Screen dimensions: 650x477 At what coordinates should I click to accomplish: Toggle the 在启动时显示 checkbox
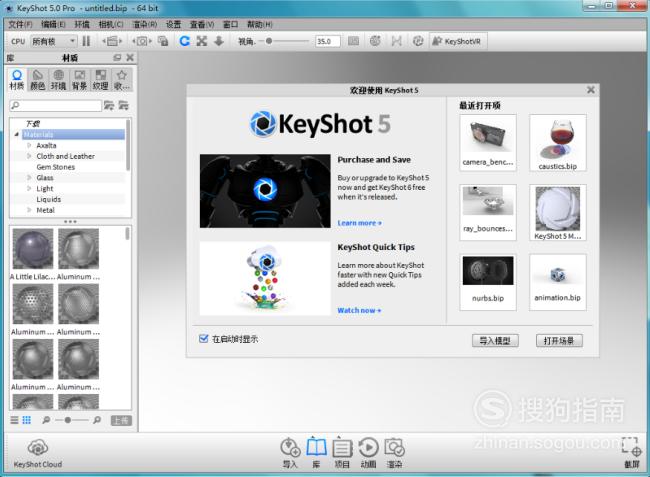(x=203, y=339)
